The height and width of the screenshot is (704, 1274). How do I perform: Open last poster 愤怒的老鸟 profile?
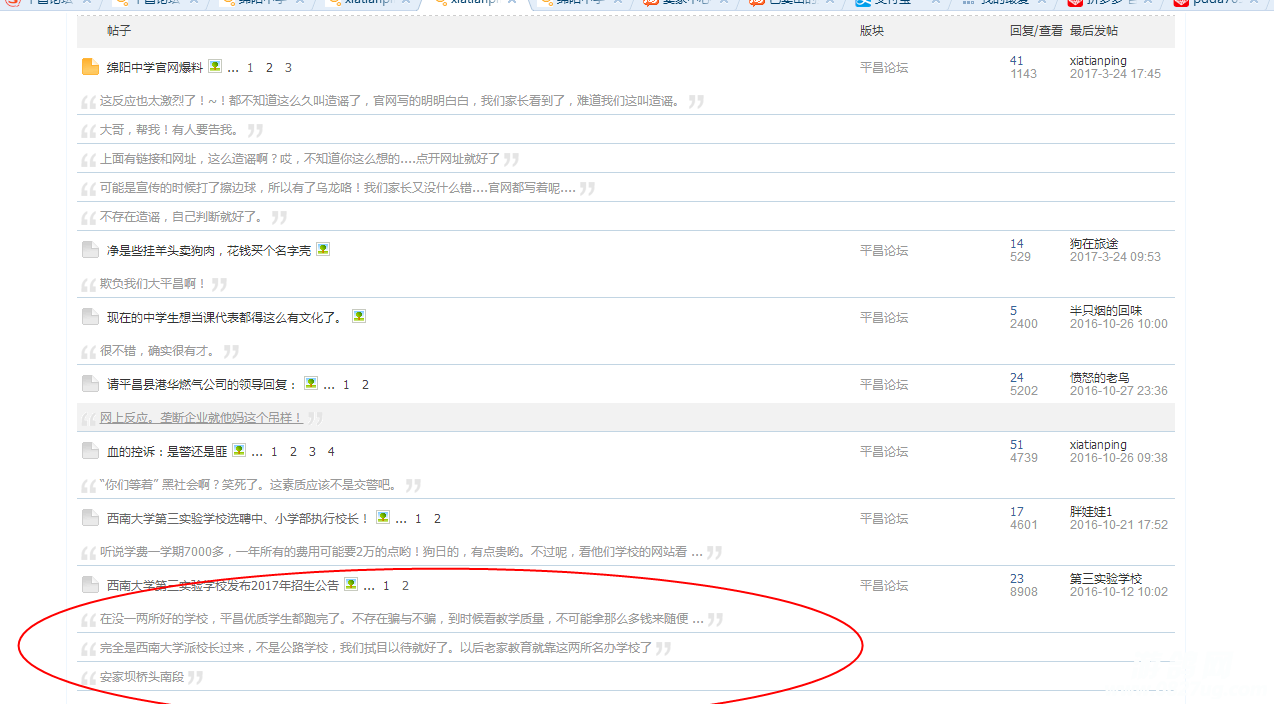coord(1099,378)
